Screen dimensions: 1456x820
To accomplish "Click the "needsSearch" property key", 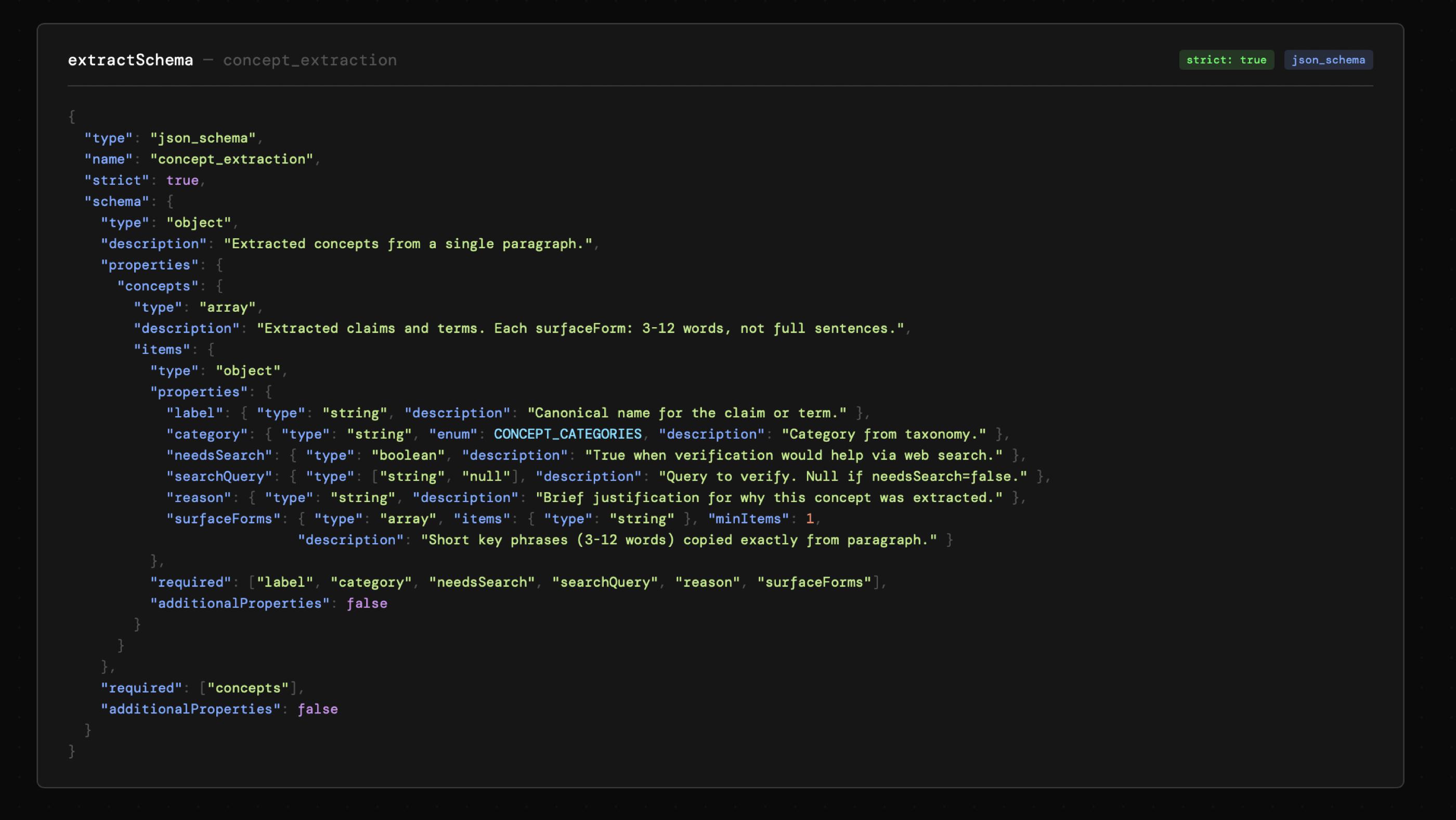I will tap(219, 455).
